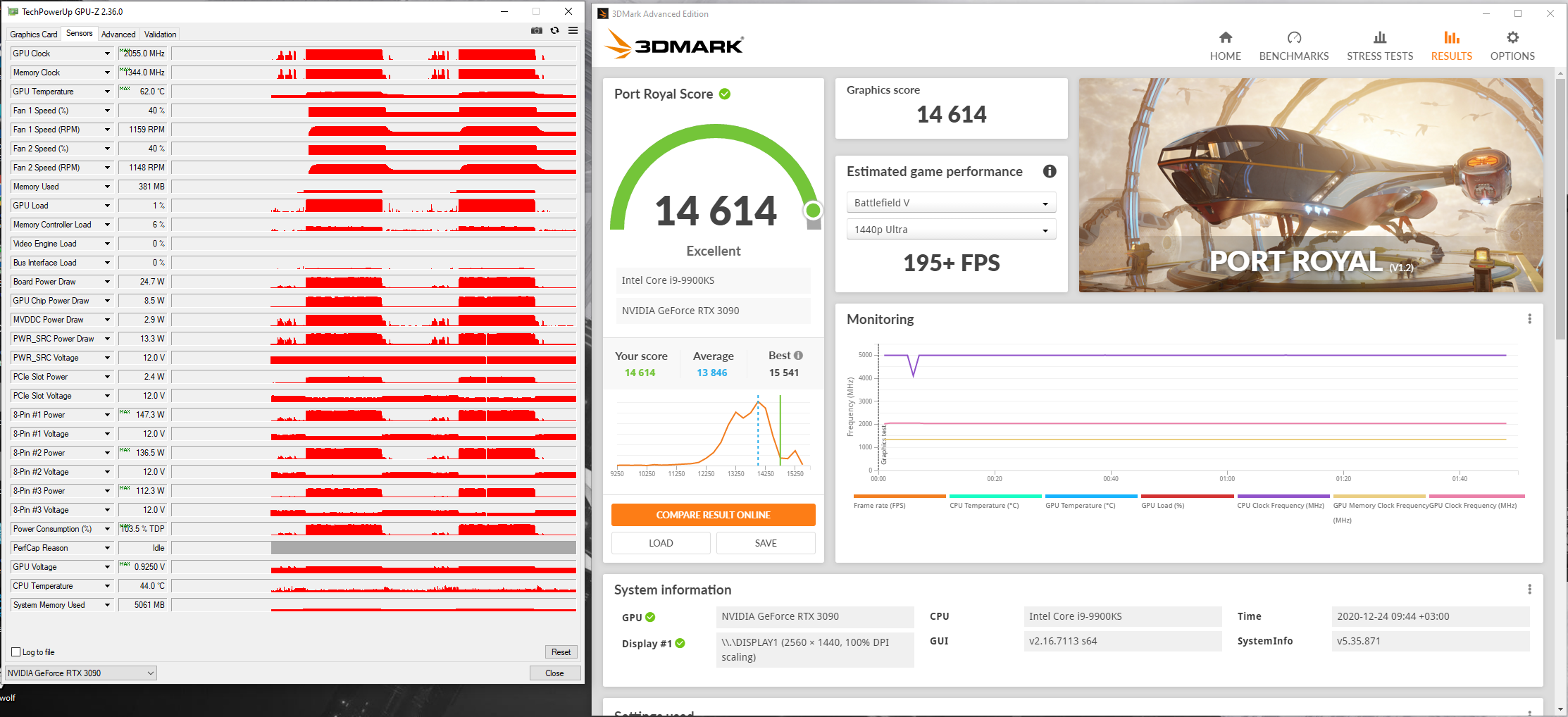
Task: Click the green check beside Port Royal Score
Action: [725, 94]
